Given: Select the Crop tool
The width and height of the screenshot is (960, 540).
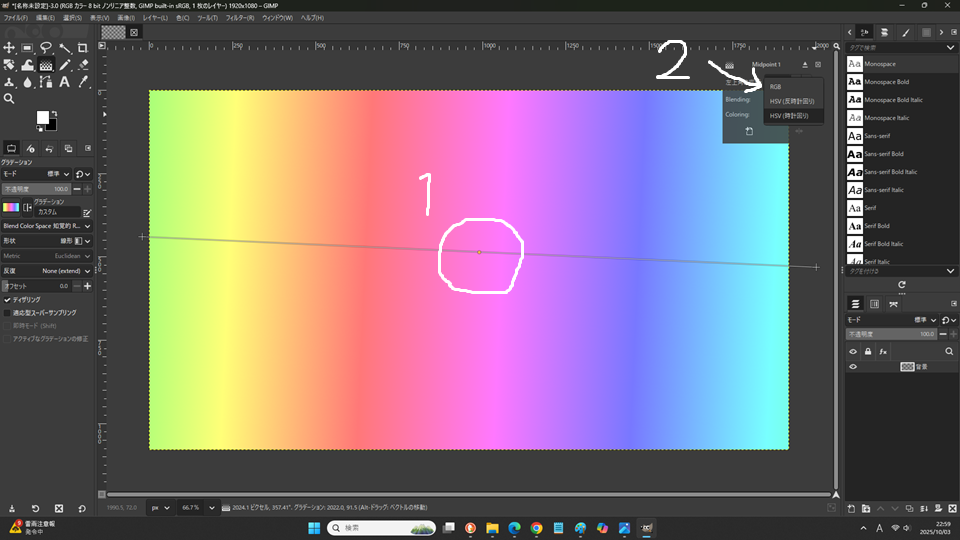Looking at the screenshot, I should coord(83,48).
